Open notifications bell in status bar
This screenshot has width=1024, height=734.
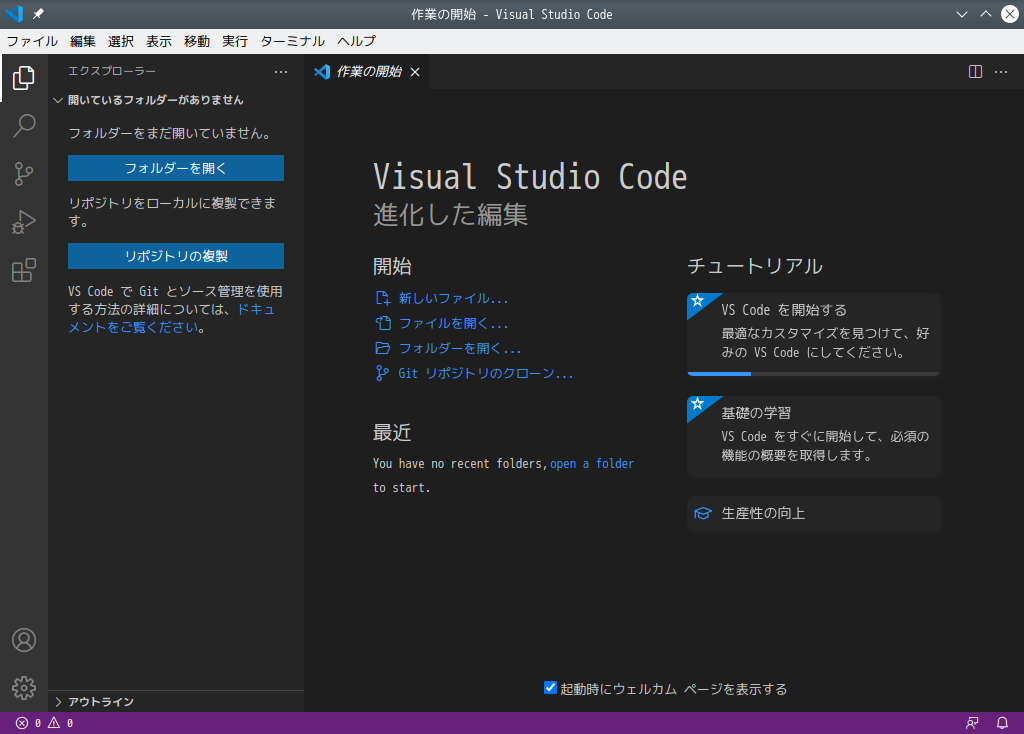click(x=1002, y=723)
